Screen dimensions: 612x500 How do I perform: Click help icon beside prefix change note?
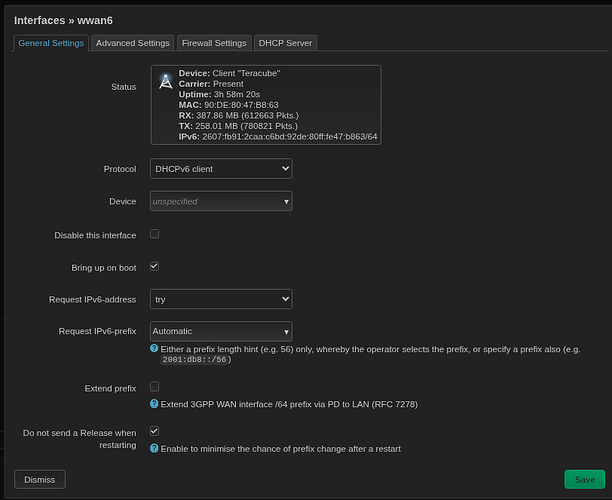click(x=154, y=448)
